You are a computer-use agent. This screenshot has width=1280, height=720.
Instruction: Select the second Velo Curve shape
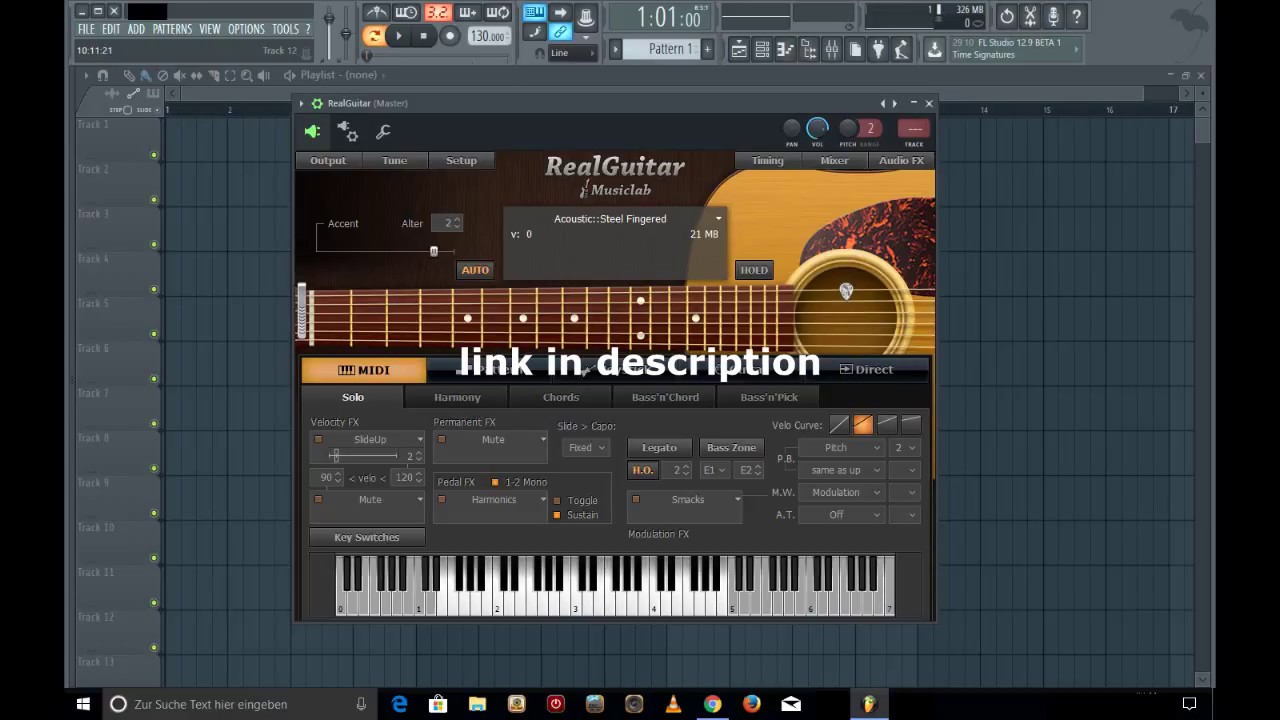click(863, 425)
